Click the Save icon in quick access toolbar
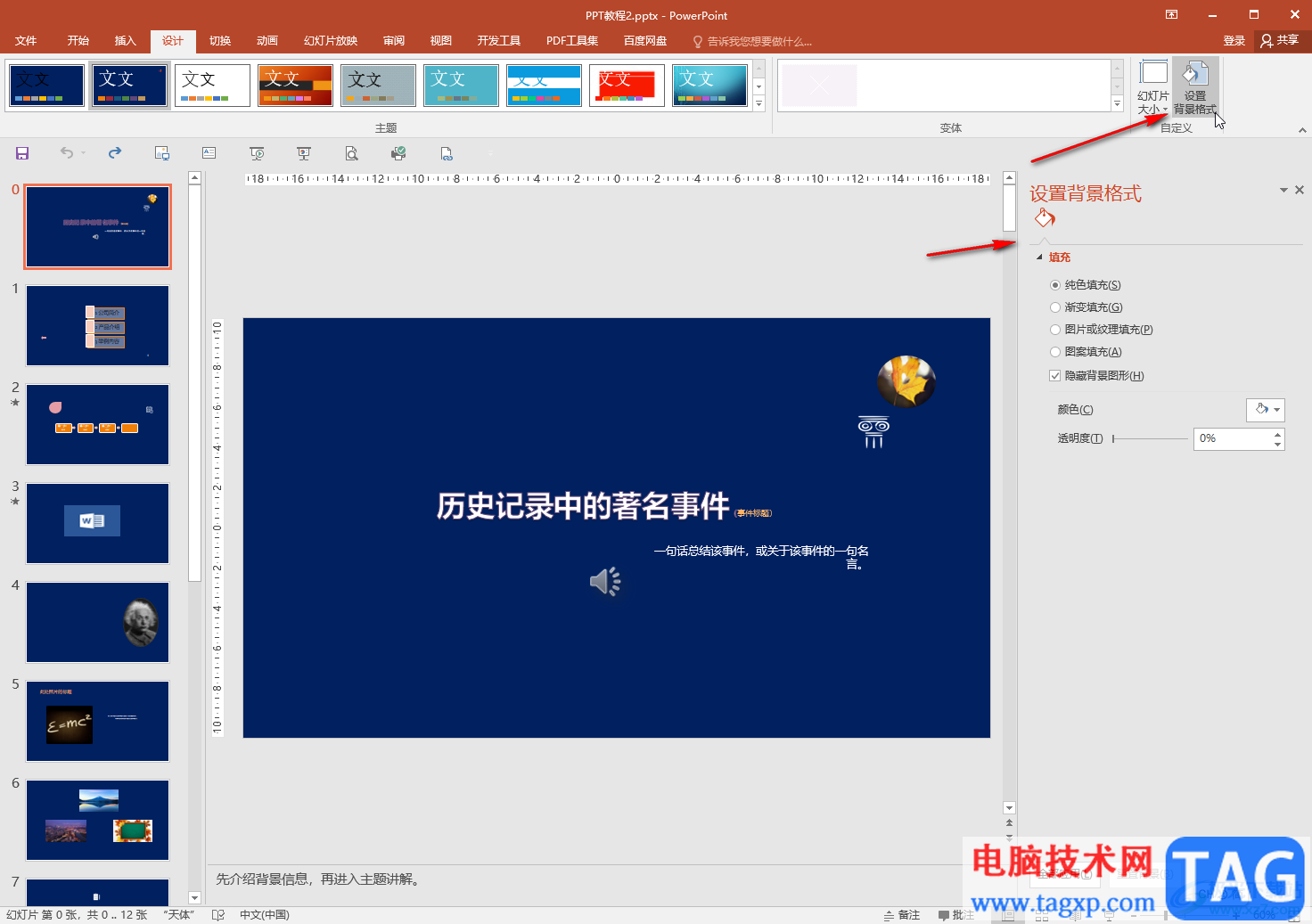The image size is (1312, 924). [x=22, y=153]
